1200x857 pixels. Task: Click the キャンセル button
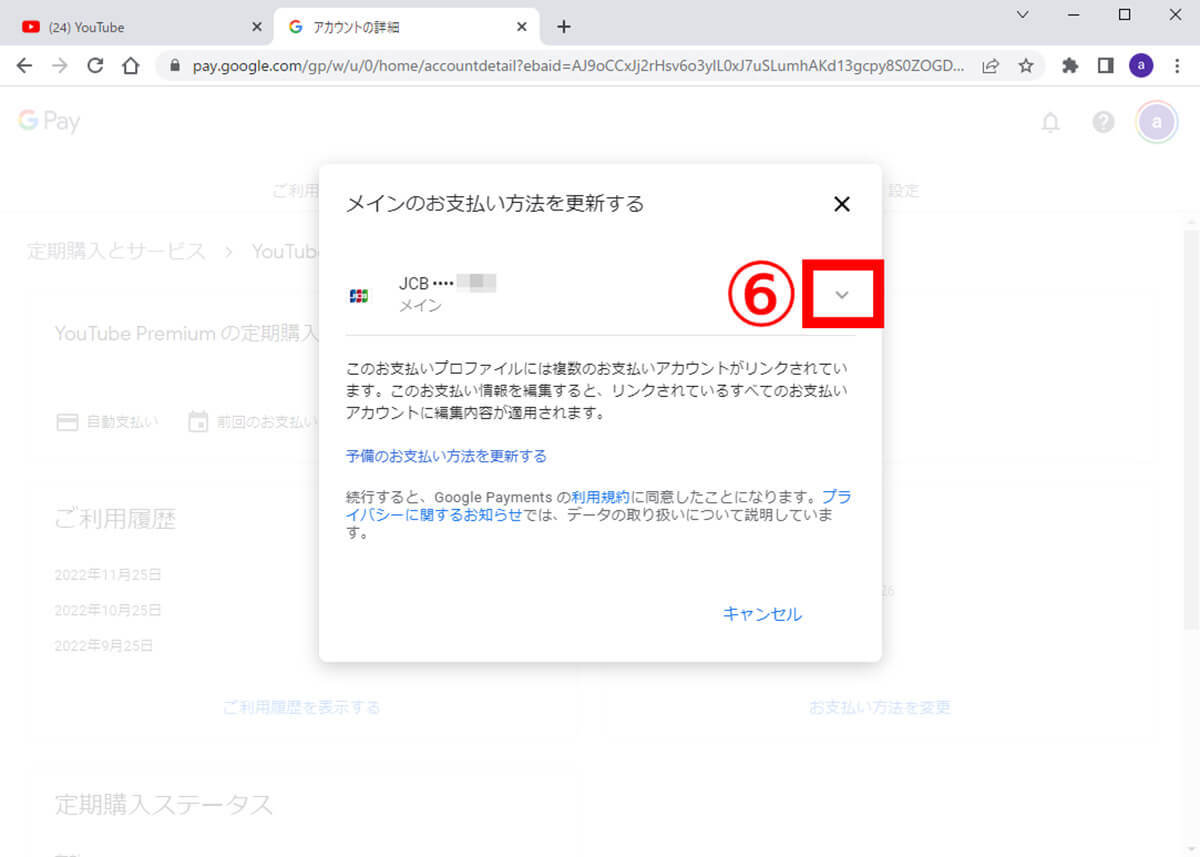coord(762,614)
